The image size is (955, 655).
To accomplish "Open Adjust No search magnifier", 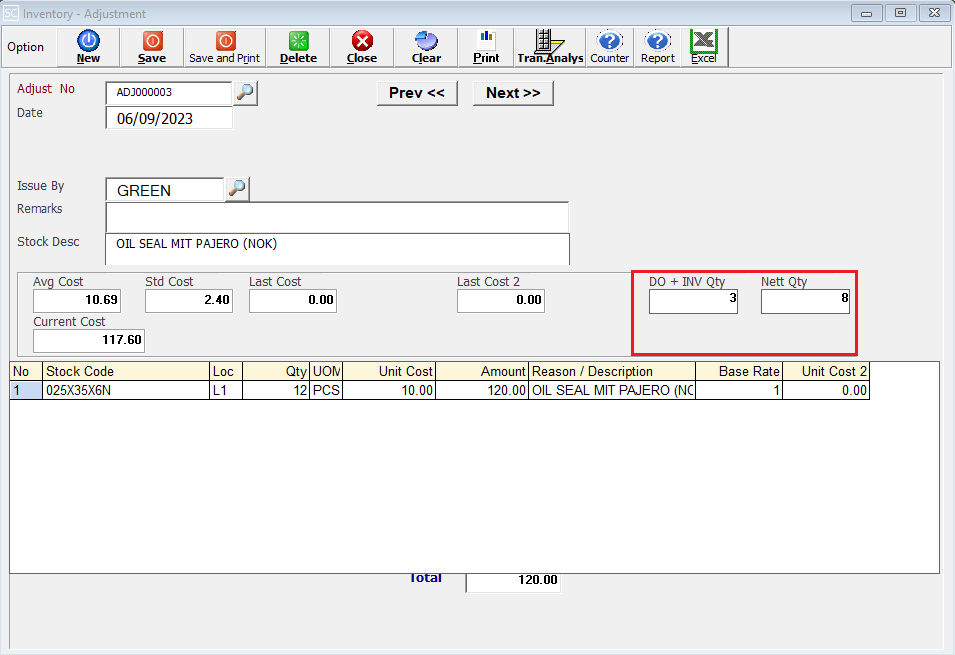I will [245, 93].
